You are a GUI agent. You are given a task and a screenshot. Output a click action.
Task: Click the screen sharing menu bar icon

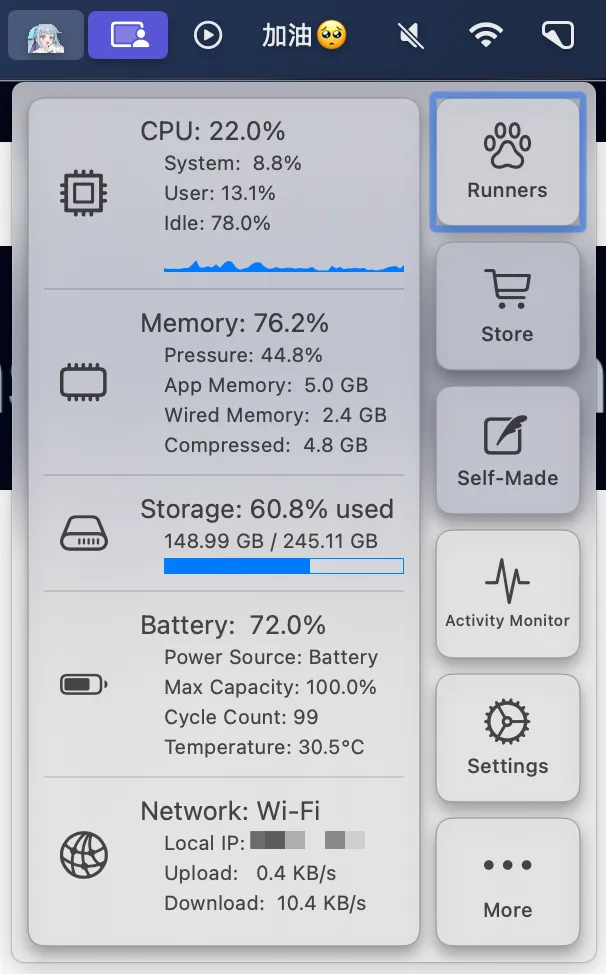tap(127, 35)
